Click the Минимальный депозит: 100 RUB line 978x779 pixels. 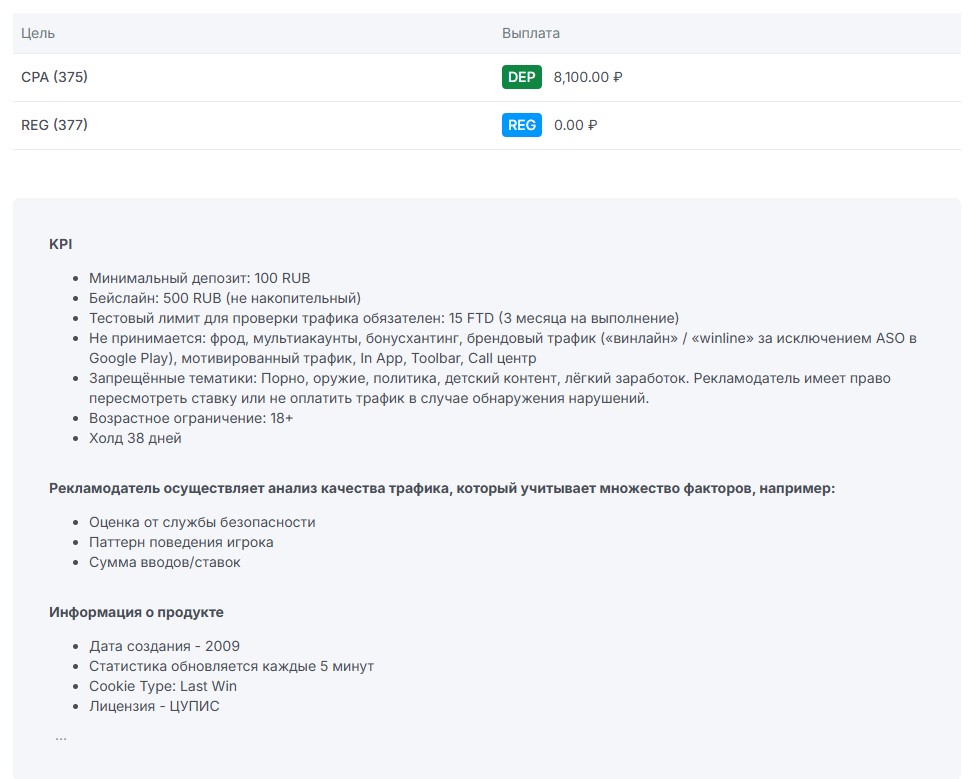(x=200, y=278)
